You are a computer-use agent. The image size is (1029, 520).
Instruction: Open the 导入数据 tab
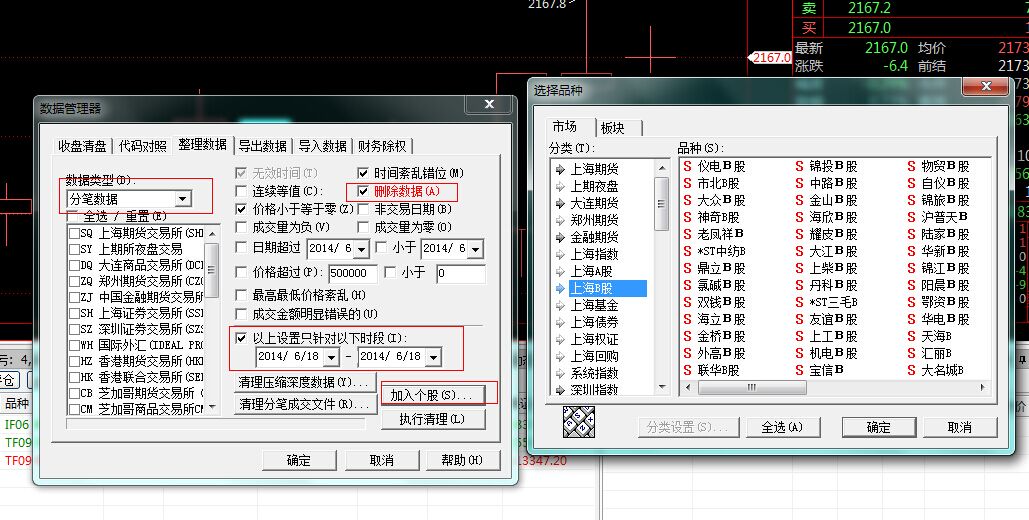tap(322, 146)
